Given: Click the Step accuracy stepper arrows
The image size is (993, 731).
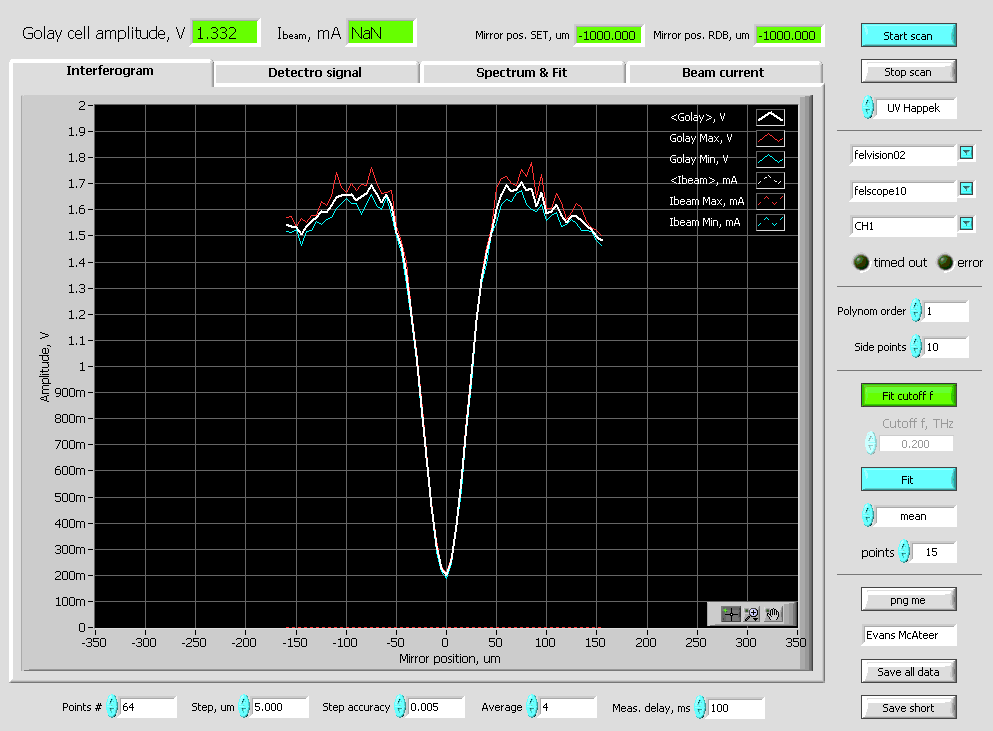Looking at the screenshot, I should click(400, 706).
